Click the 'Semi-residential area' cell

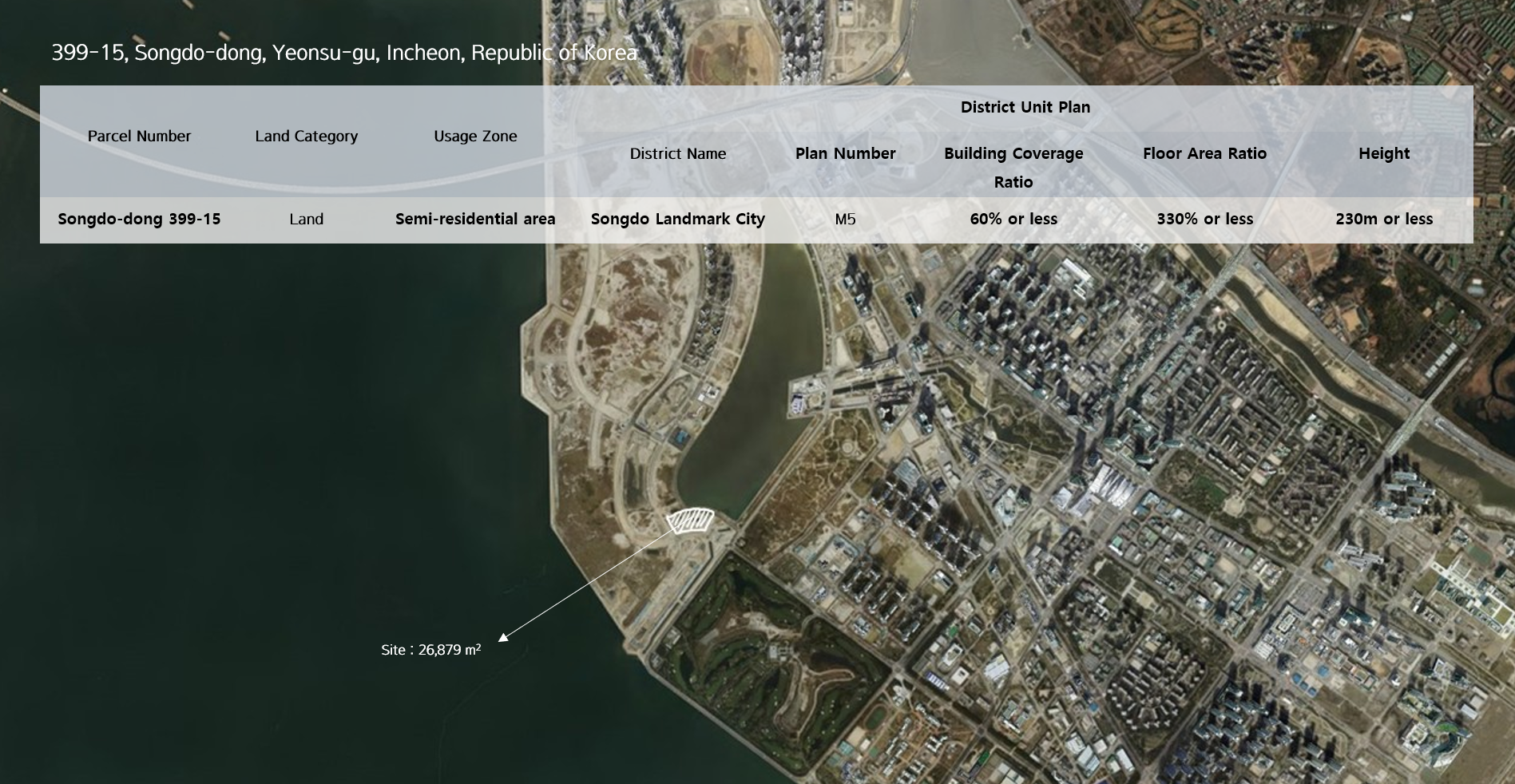475,219
